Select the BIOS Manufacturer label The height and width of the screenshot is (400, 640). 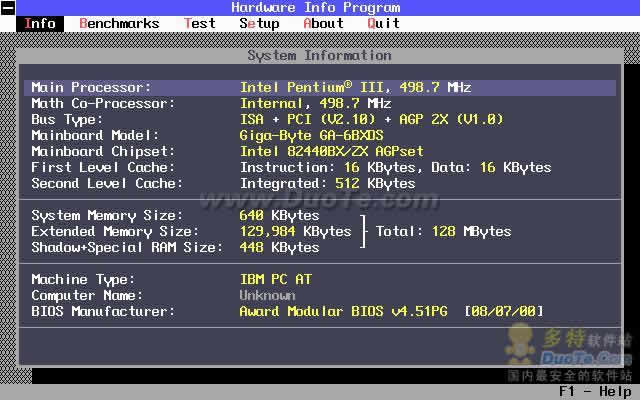tap(103, 311)
